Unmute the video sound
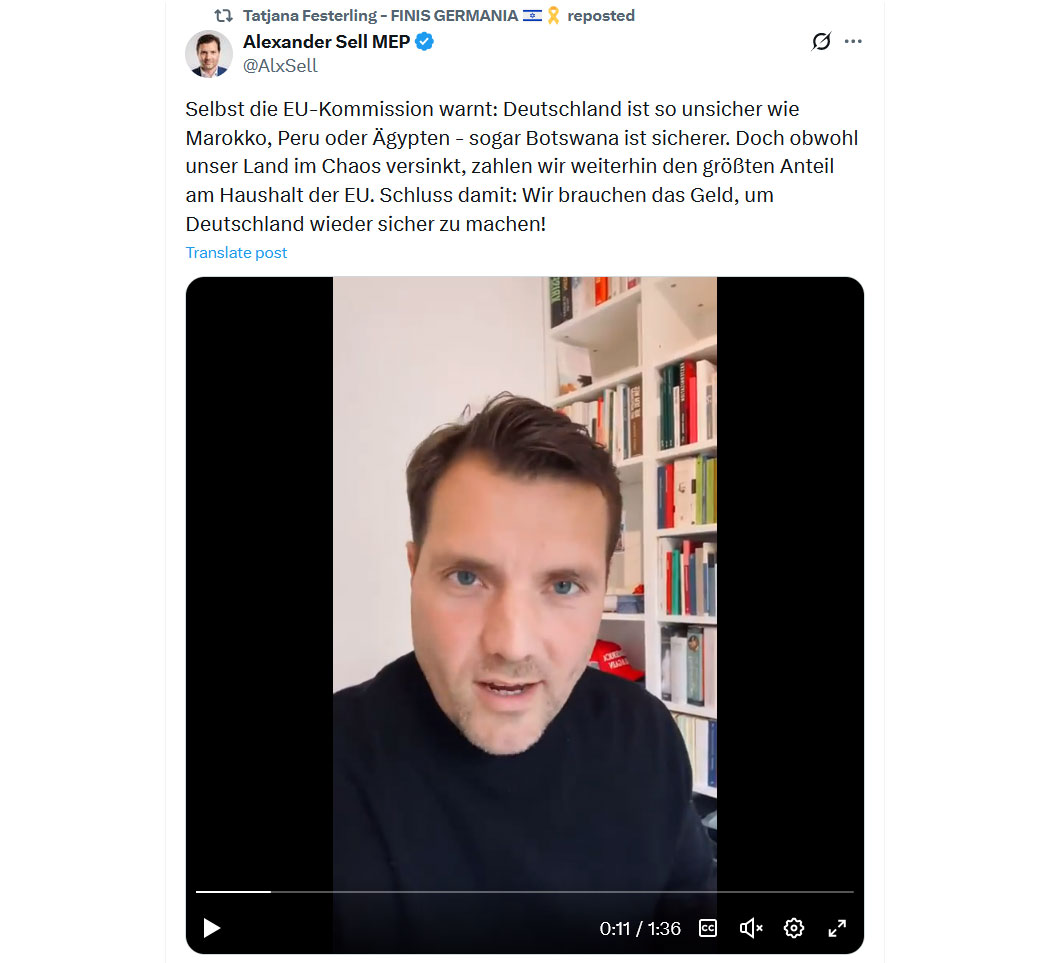 [751, 928]
